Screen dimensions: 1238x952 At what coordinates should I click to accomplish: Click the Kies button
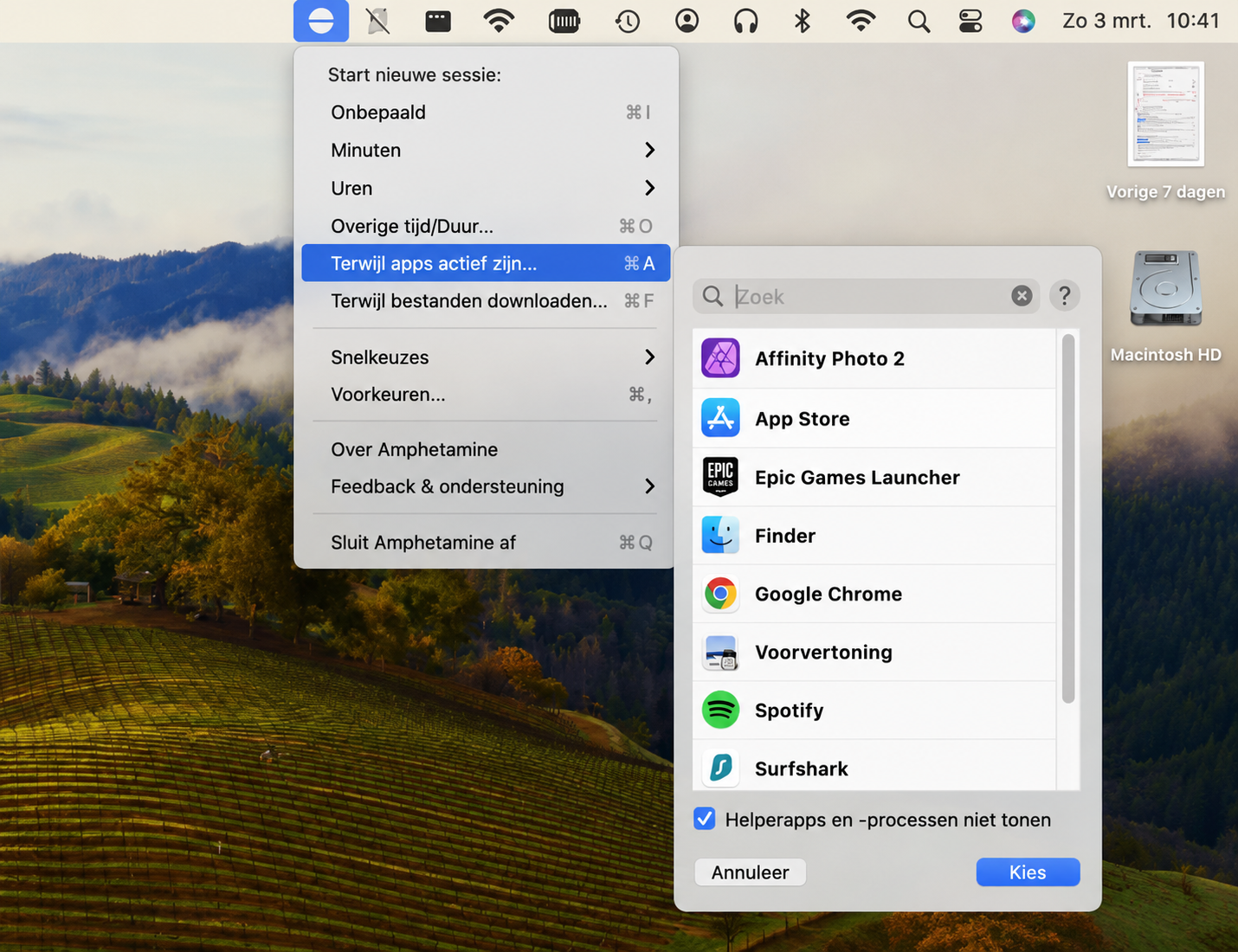tap(1028, 872)
